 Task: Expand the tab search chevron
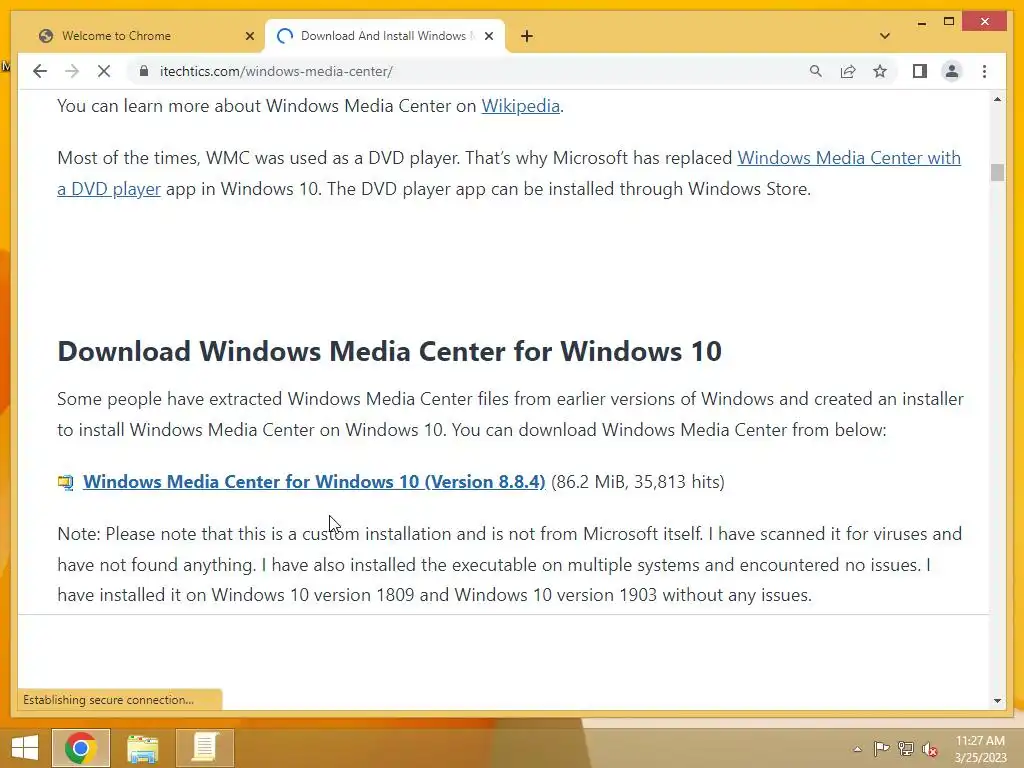[885, 36]
